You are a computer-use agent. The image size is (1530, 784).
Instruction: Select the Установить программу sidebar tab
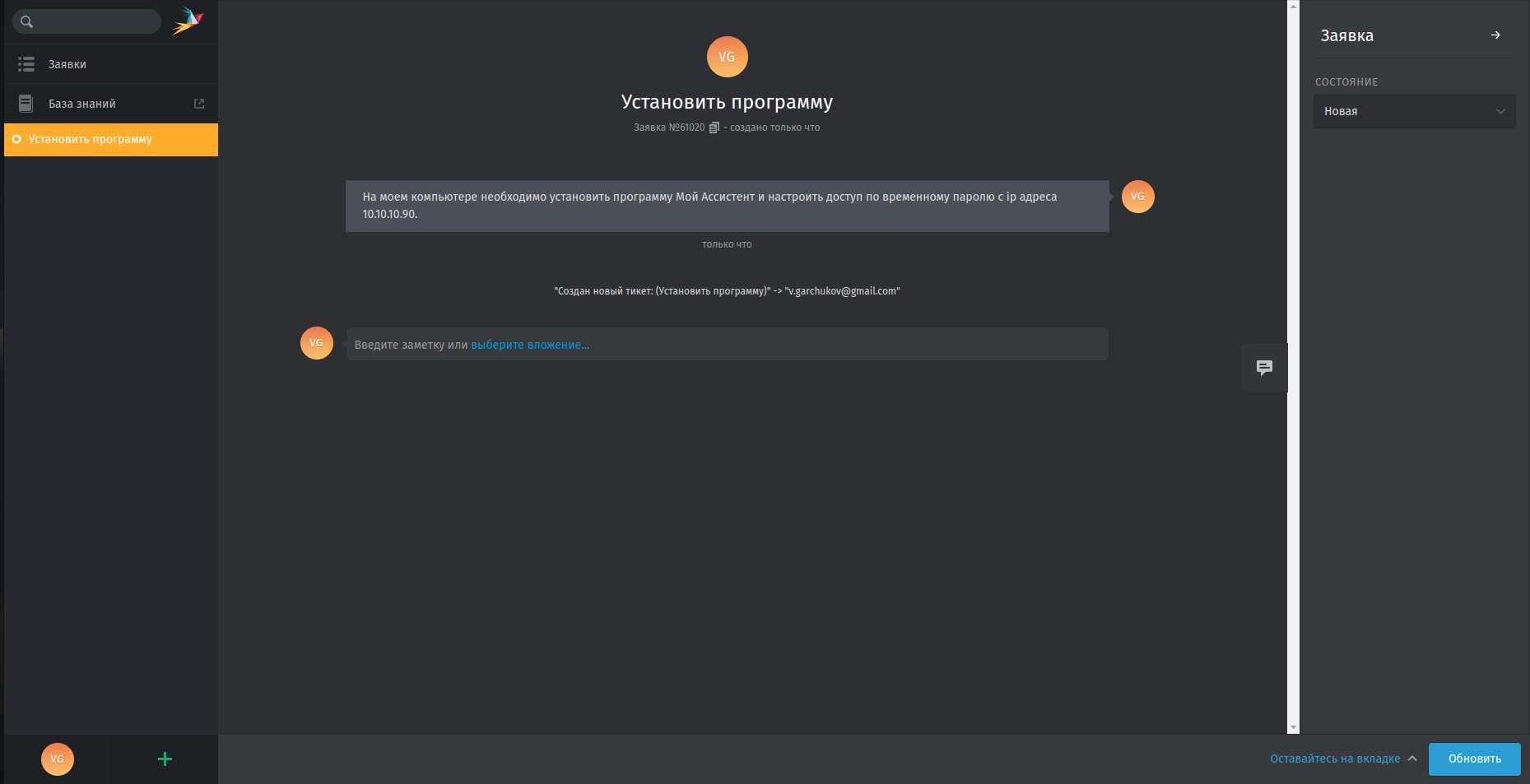91,139
